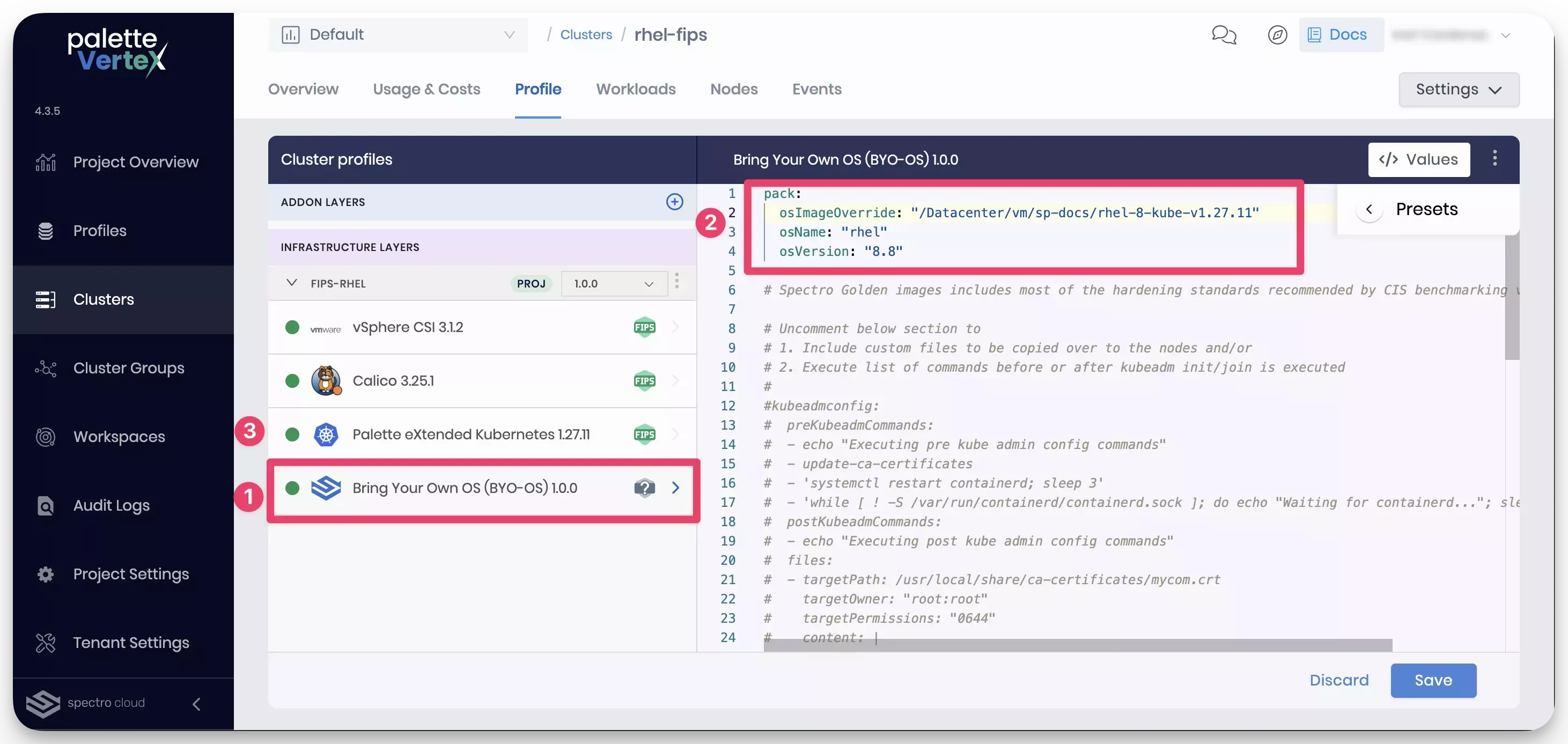Screen dimensions: 1568x744
Task: Save the profile changes
Action: pos(1433,680)
